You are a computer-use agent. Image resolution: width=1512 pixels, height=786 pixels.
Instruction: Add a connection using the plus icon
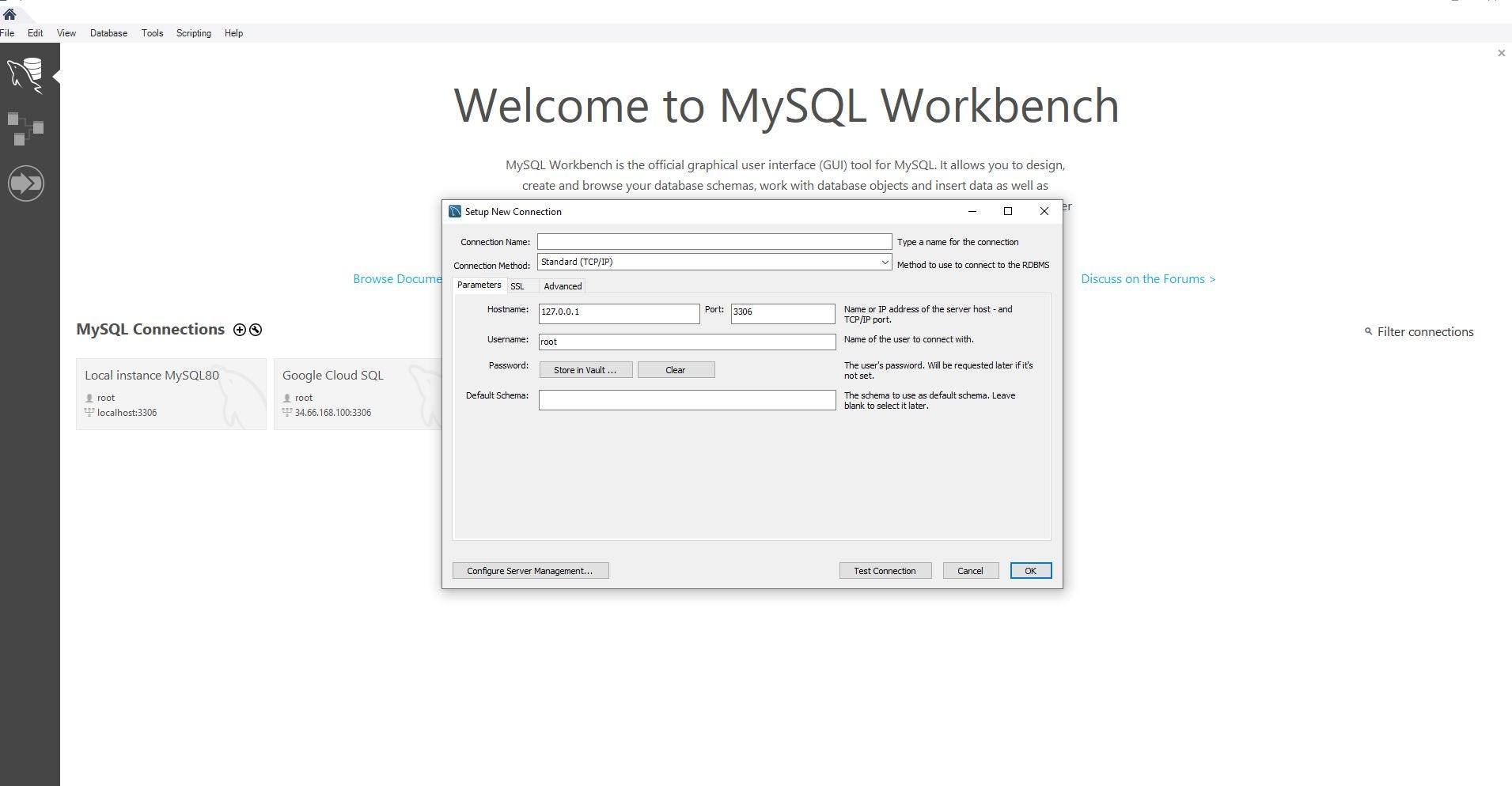pos(240,330)
